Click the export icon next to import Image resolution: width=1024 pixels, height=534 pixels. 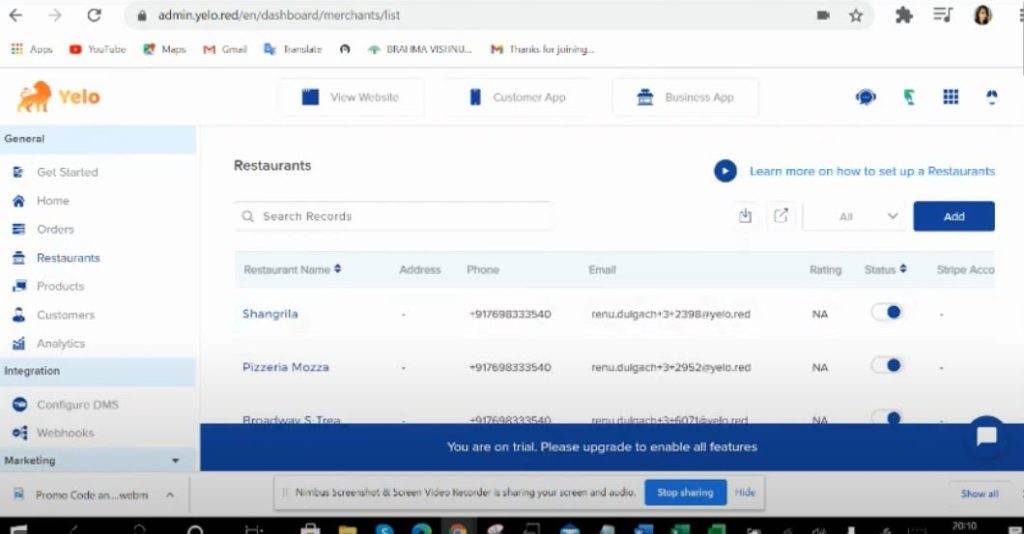point(781,216)
